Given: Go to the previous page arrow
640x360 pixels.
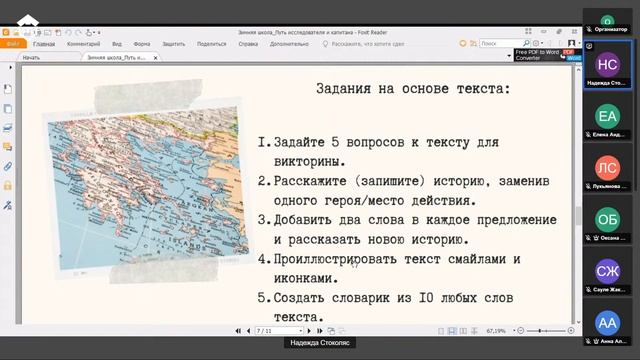Looking at the screenshot, I should tap(249, 331).
